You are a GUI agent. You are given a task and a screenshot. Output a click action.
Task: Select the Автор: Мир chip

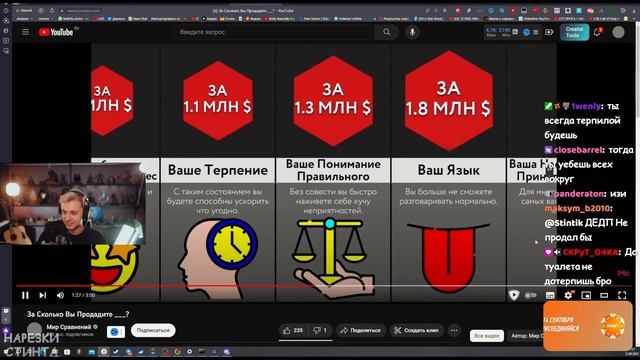[x=525, y=336]
